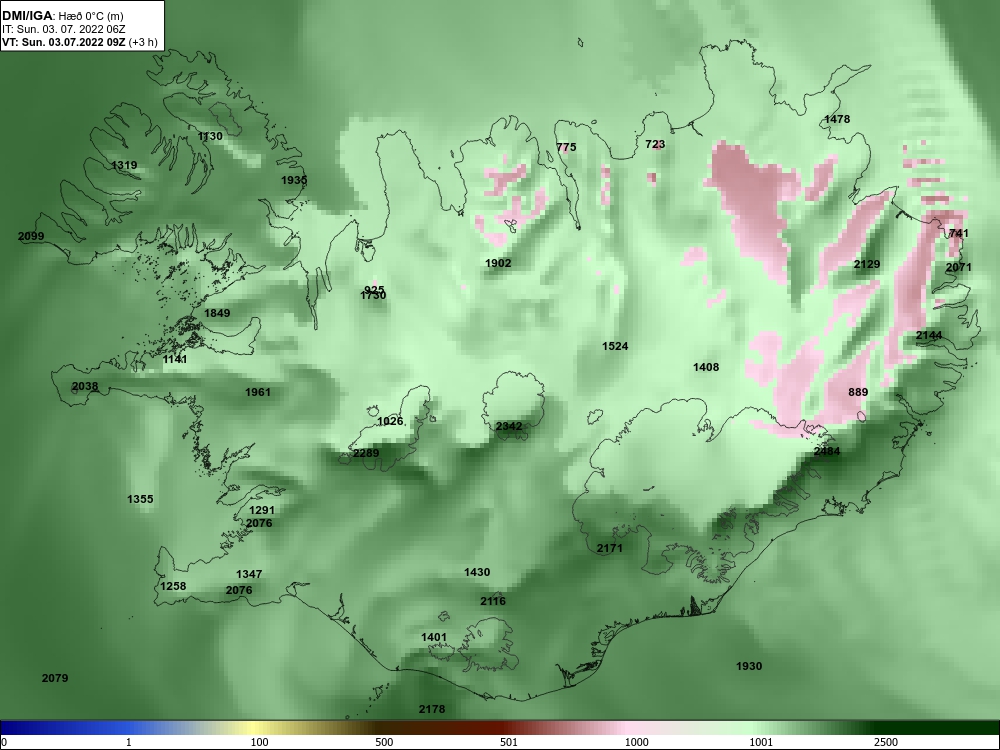1000x750 pixels.
Task: Select the 1430 height value
Action: click(477, 573)
